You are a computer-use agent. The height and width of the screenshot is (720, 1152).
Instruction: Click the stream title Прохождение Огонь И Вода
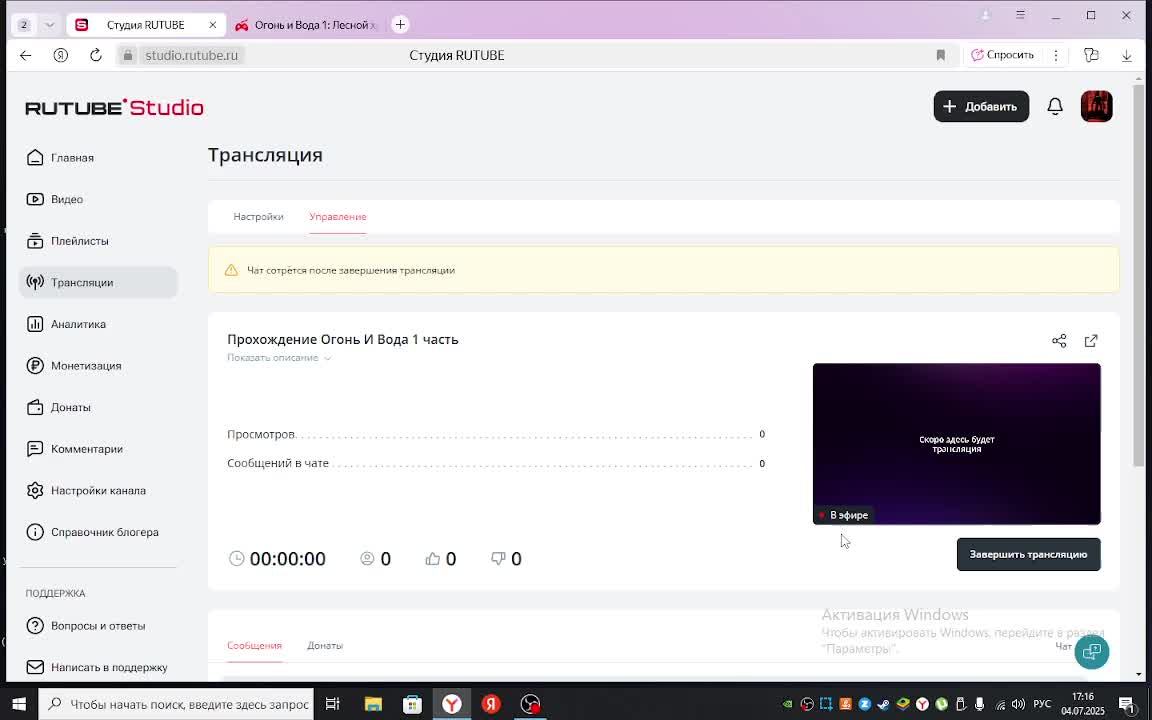pos(342,339)
